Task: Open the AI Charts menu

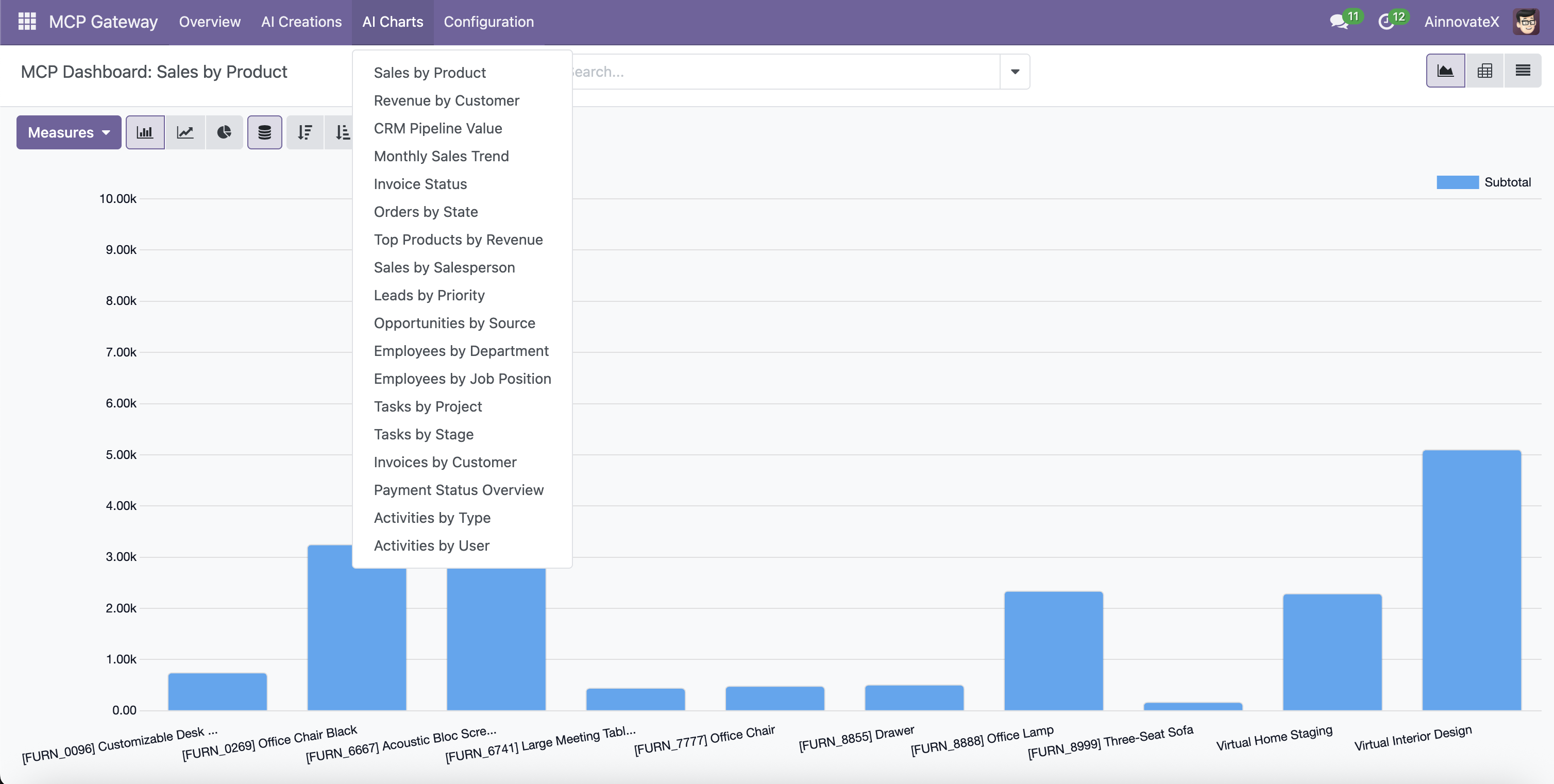Action: click(x=393, y=22)
